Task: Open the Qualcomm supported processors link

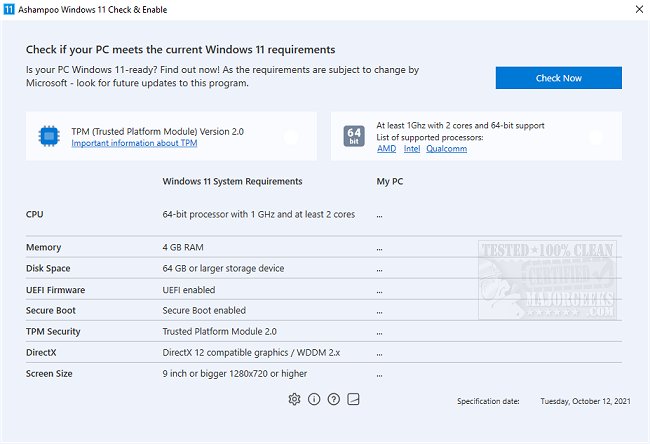Action: coord(446,149)
